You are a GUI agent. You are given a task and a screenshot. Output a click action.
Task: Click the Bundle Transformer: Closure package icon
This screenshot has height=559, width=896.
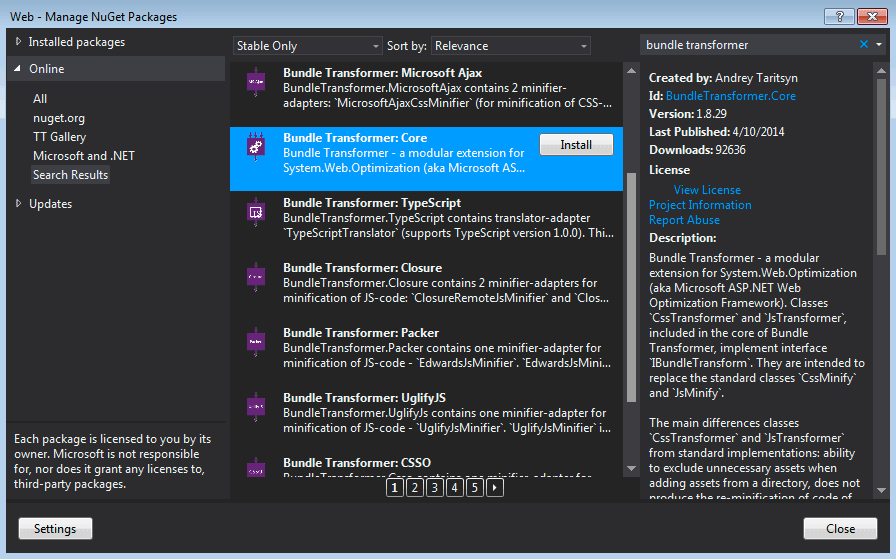pos(255,277)
